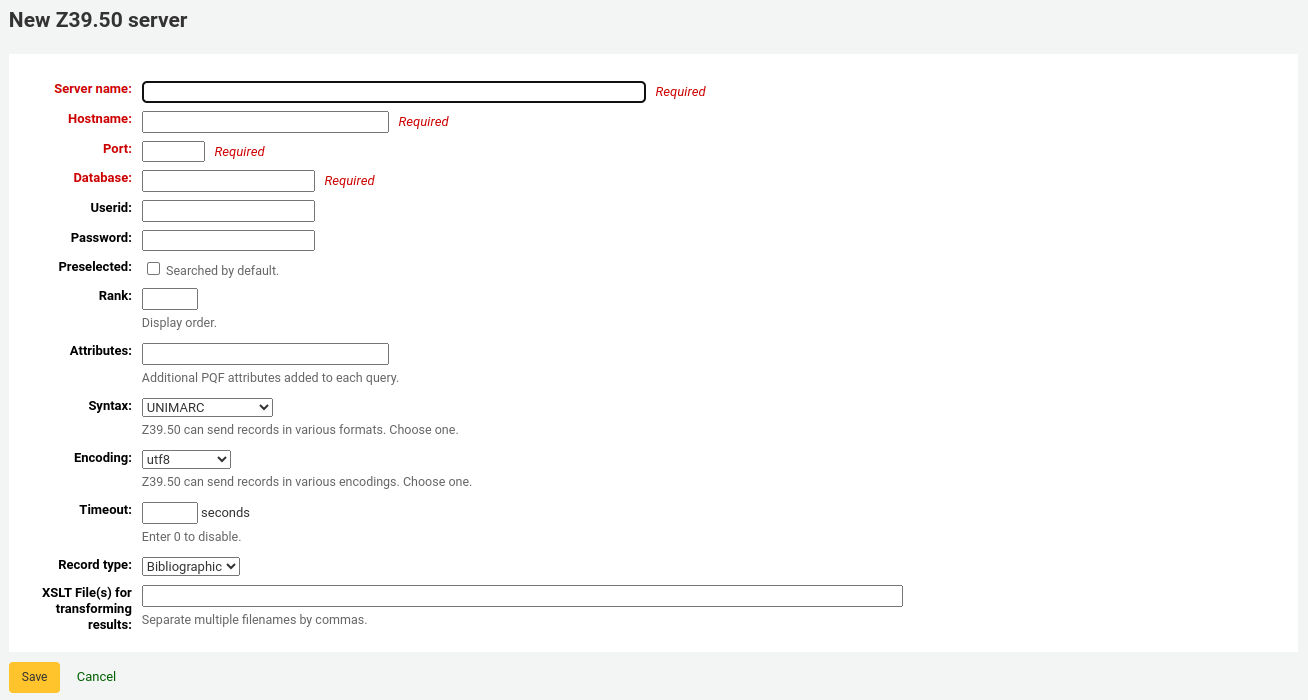Click the 'Hostname:' label
1308x700 pixels.
click(x=100, y=119)
